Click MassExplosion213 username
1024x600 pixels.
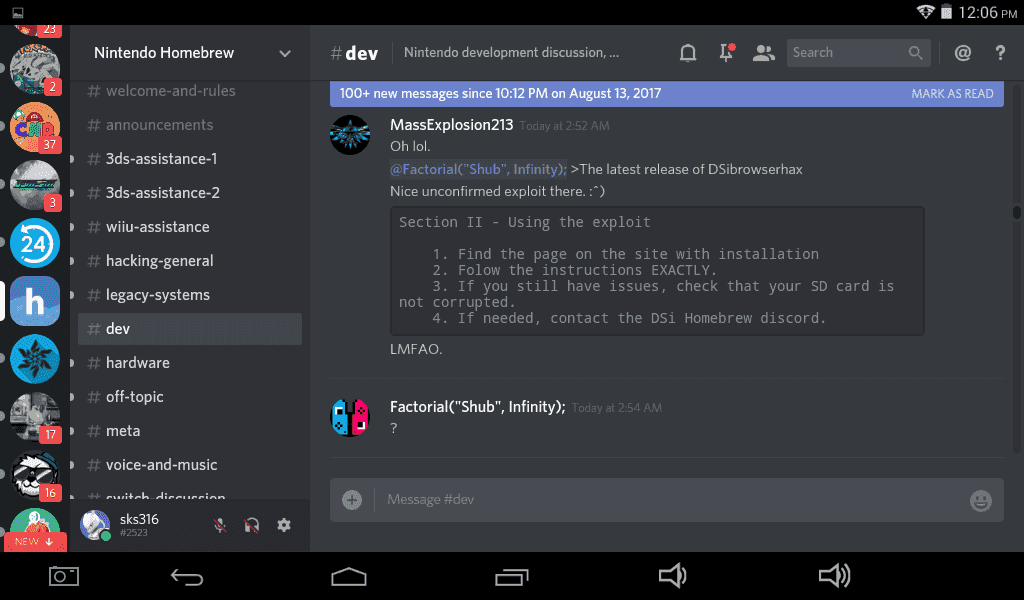451,125
